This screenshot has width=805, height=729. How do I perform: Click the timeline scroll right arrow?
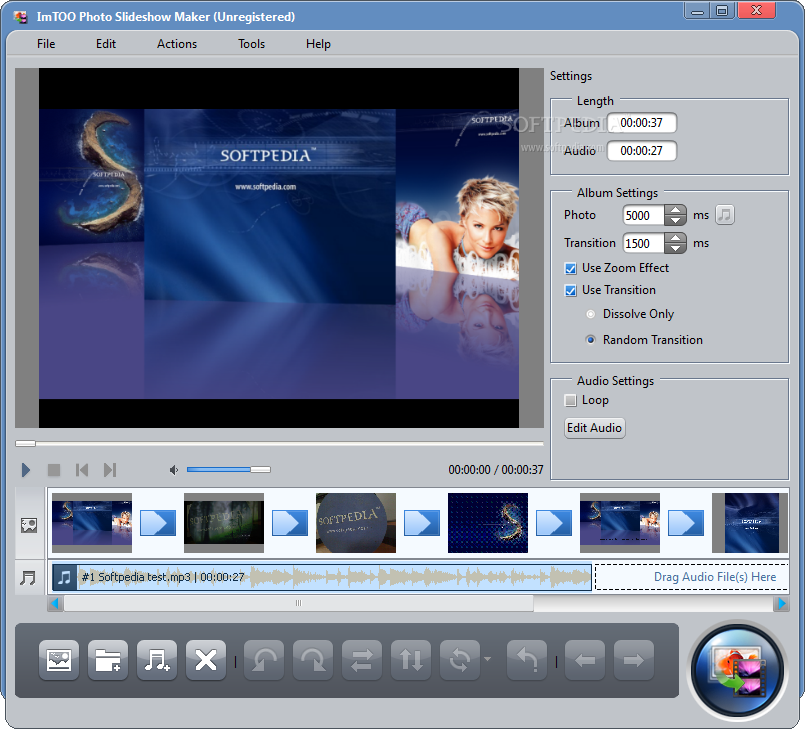(x=781, y=603)
